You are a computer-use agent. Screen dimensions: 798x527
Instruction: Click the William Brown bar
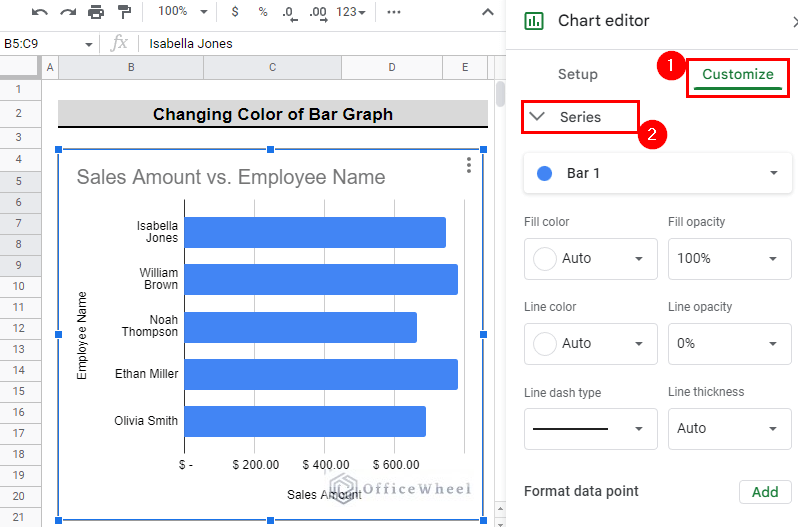tap(321, 279)
